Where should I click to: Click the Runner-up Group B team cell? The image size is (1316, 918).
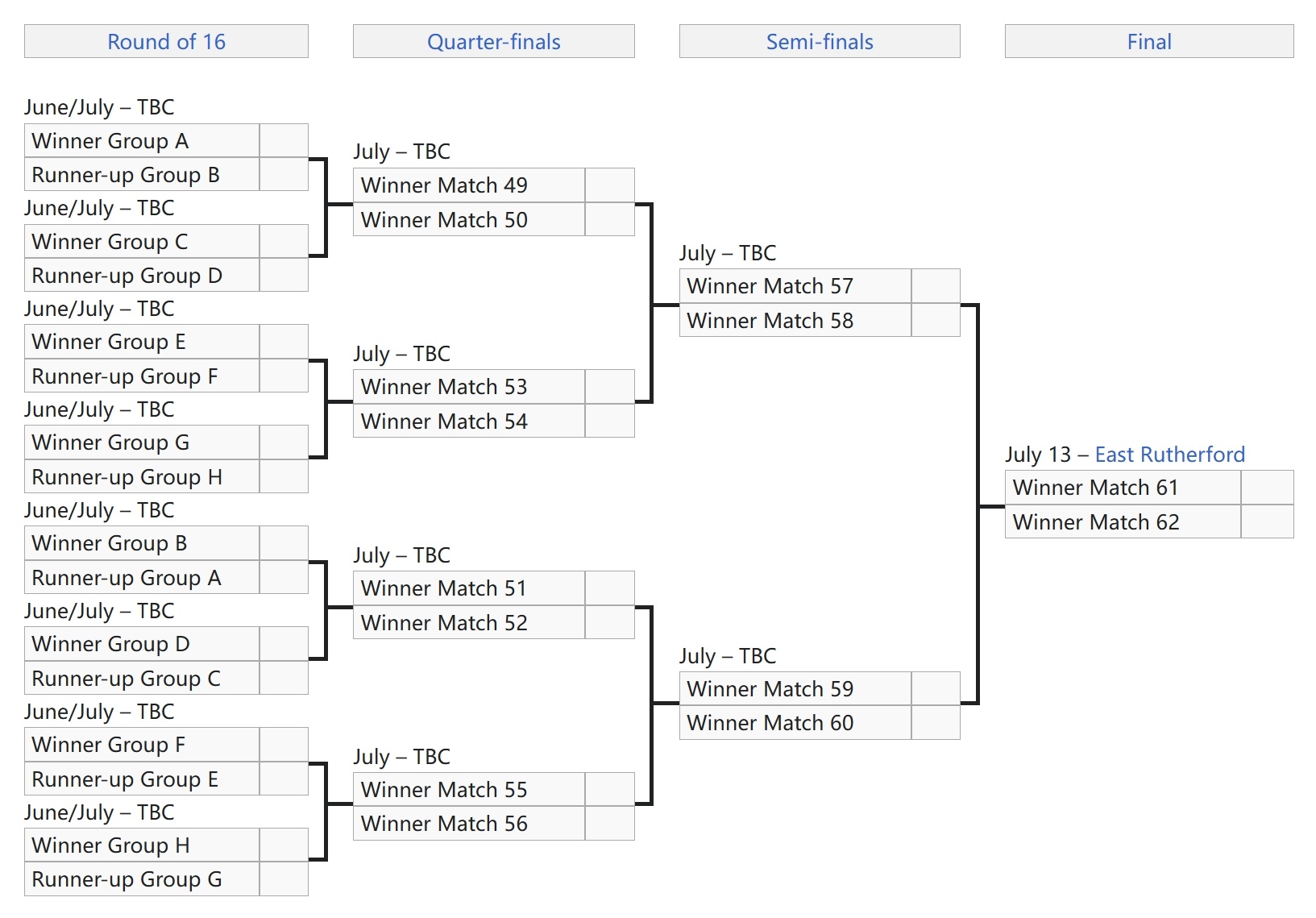[142, 175]
